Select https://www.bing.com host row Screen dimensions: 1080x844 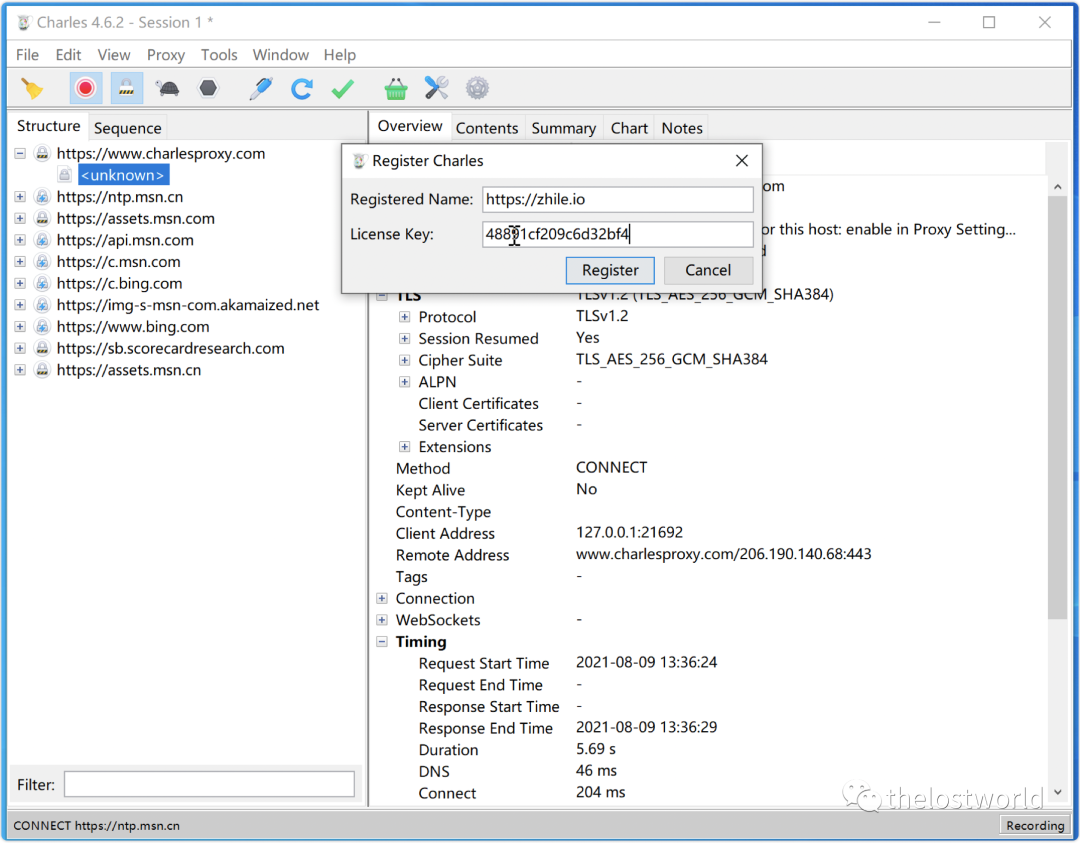coord(133,327)
